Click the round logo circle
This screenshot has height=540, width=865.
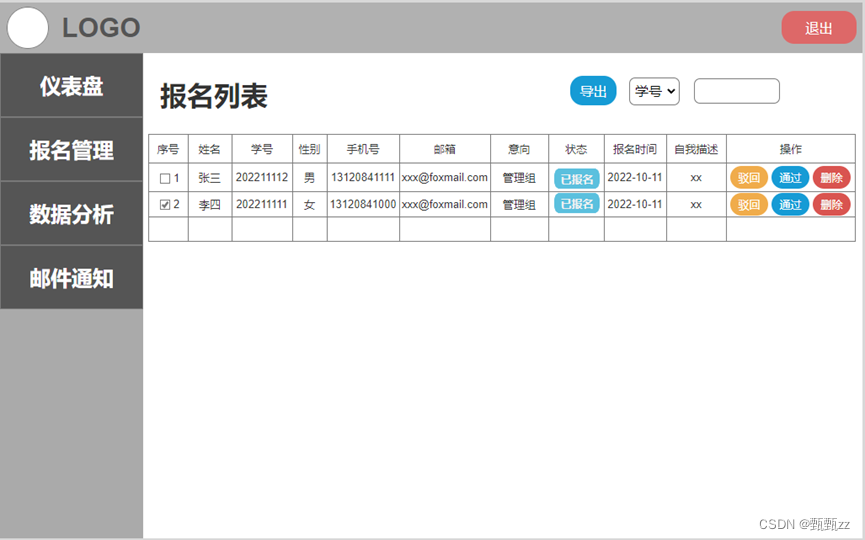(28, 28)
